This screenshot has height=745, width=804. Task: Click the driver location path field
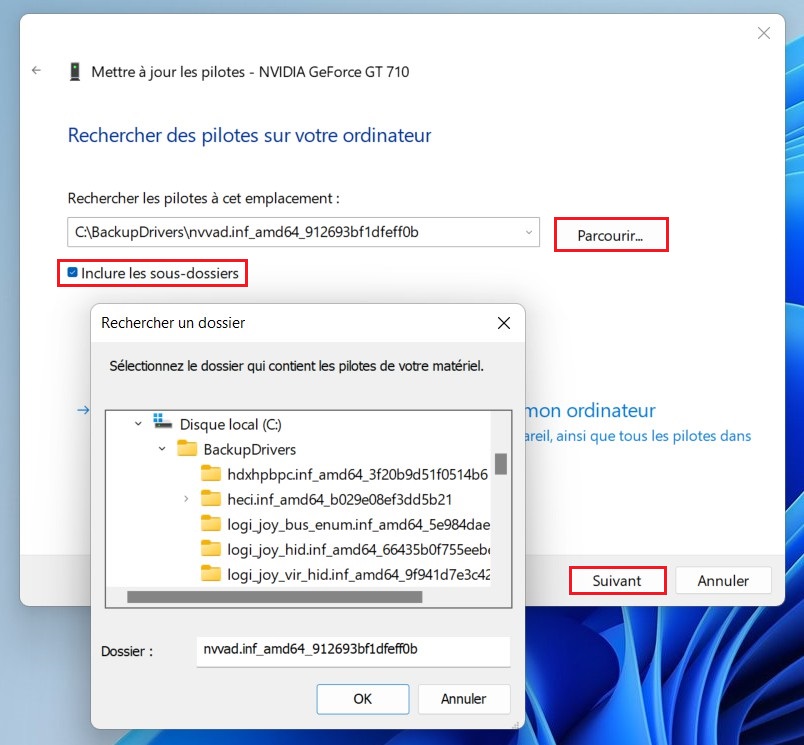[303, 232]
